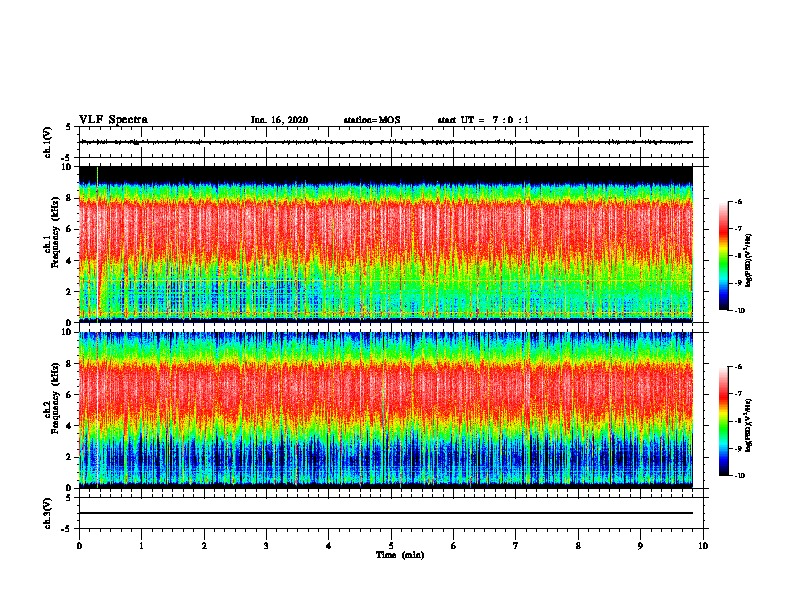The height and width of the screenshot is (612, 792).
Task: Click the "7" tick on the time axis
Action: [516, 546]
